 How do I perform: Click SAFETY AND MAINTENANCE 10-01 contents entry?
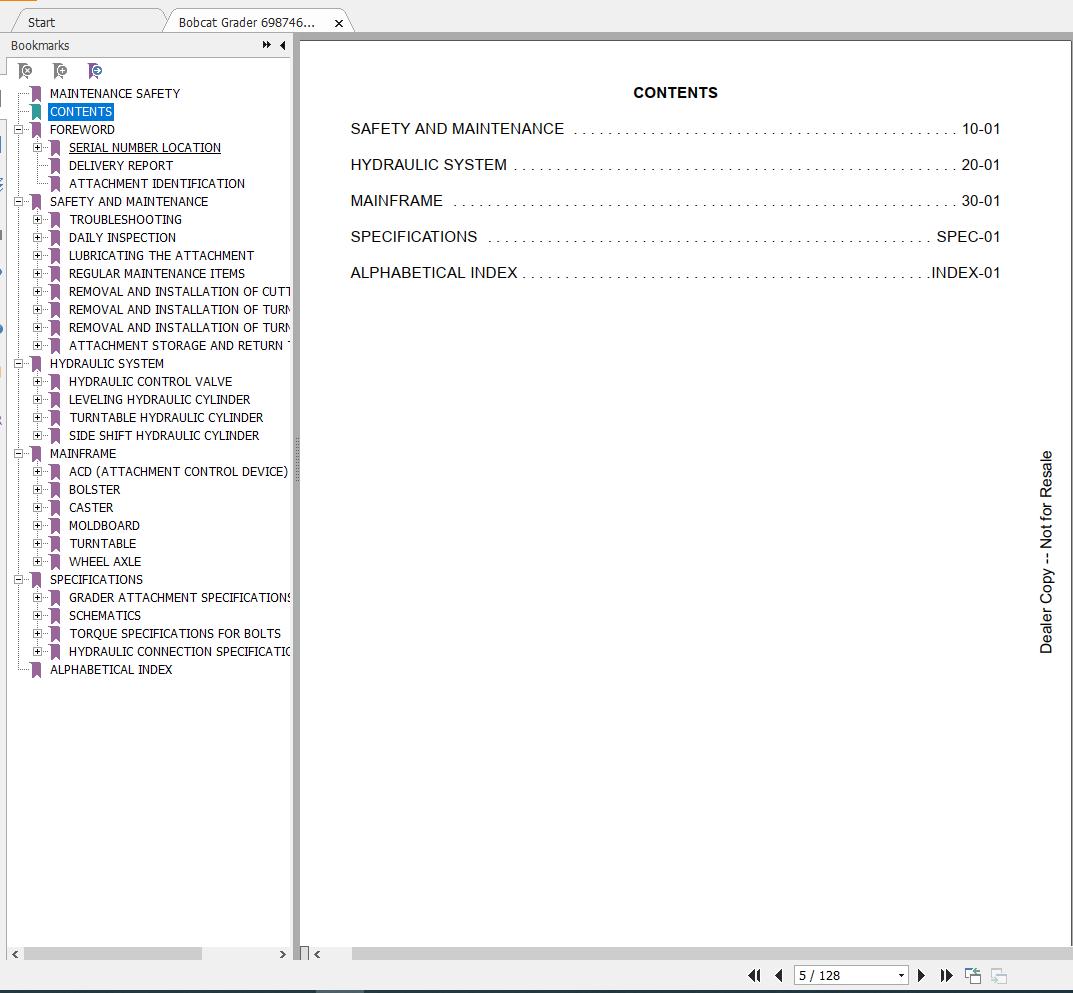[675, 129]
